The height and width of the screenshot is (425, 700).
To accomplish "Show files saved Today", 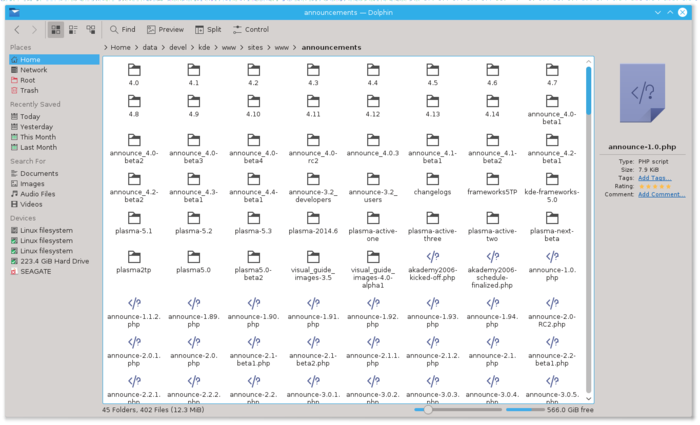I will (54, 116).
